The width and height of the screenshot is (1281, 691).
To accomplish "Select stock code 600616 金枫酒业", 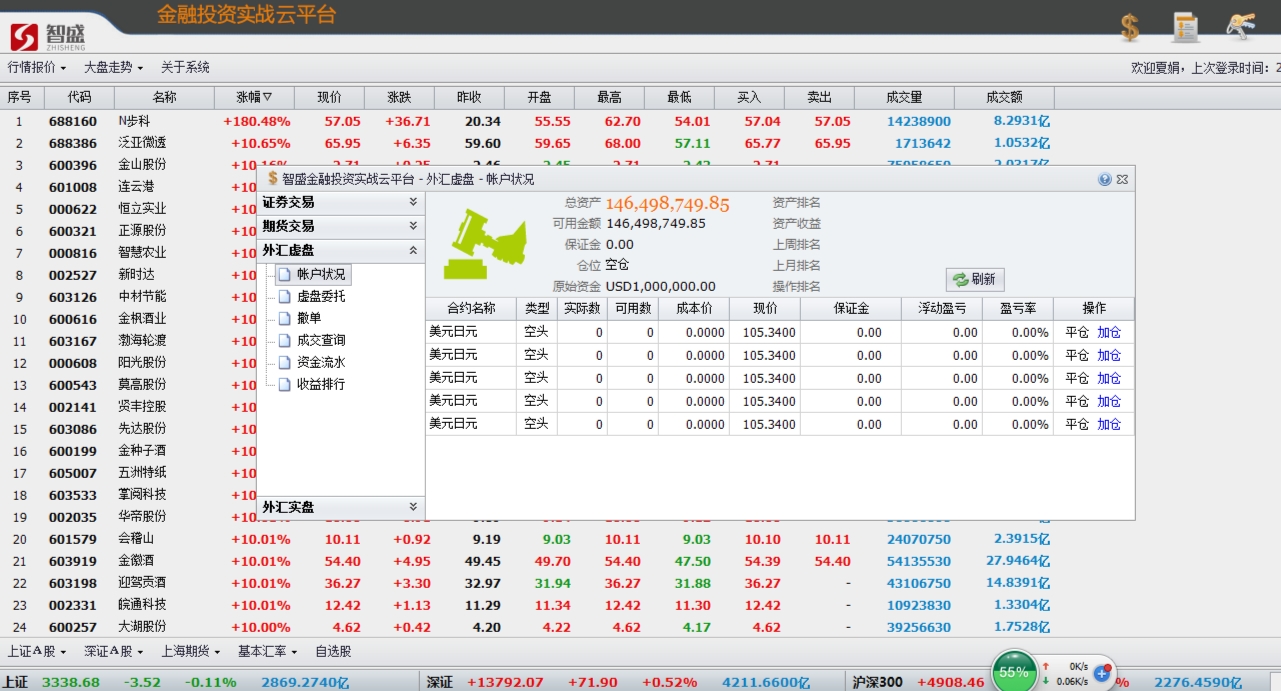I will (73, 319).
